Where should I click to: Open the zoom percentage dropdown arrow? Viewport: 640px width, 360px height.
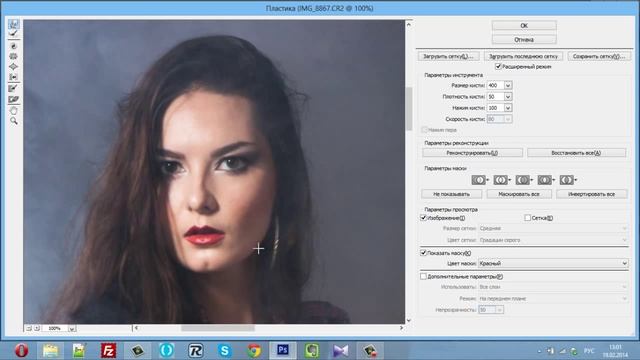(x=72, y=329)
